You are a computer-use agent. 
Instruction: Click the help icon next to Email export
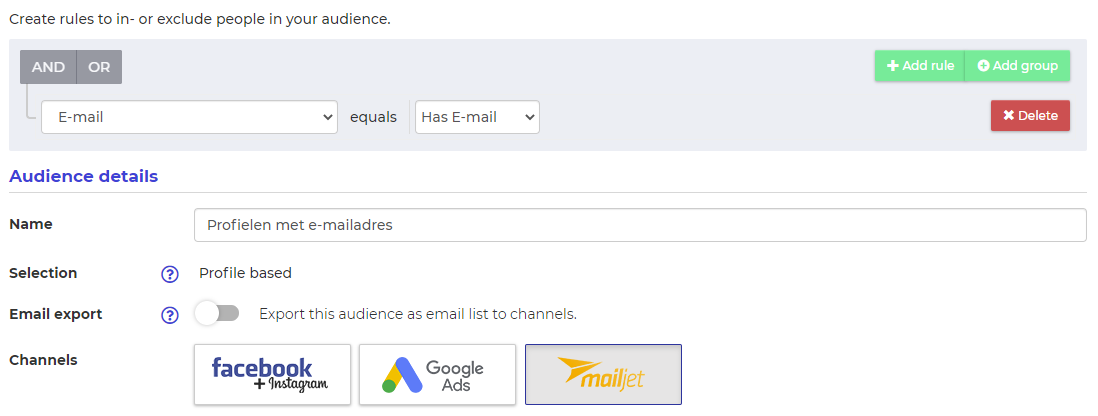point(170,315)
